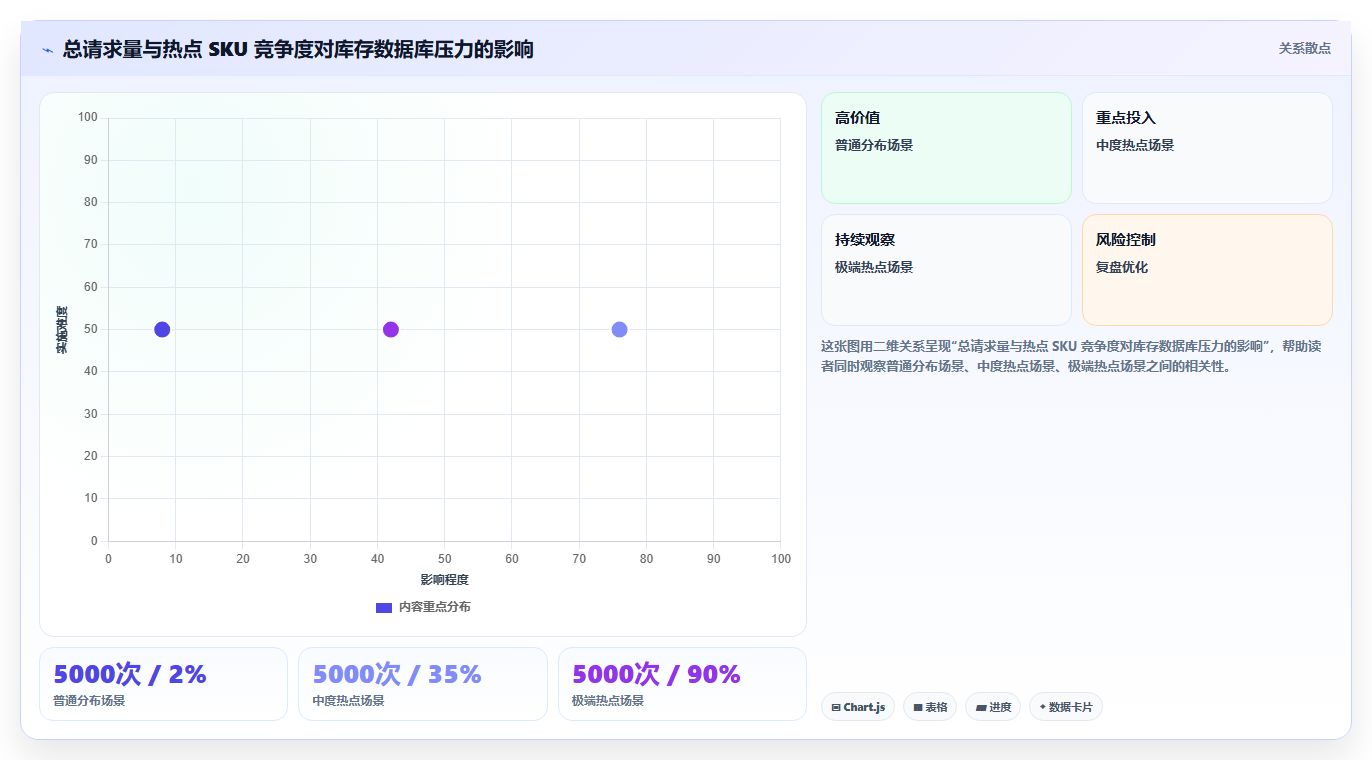Click the 实施难度 y-axis label
The width and height of the screenshot is (1372, 760).
tap(62, 330)
